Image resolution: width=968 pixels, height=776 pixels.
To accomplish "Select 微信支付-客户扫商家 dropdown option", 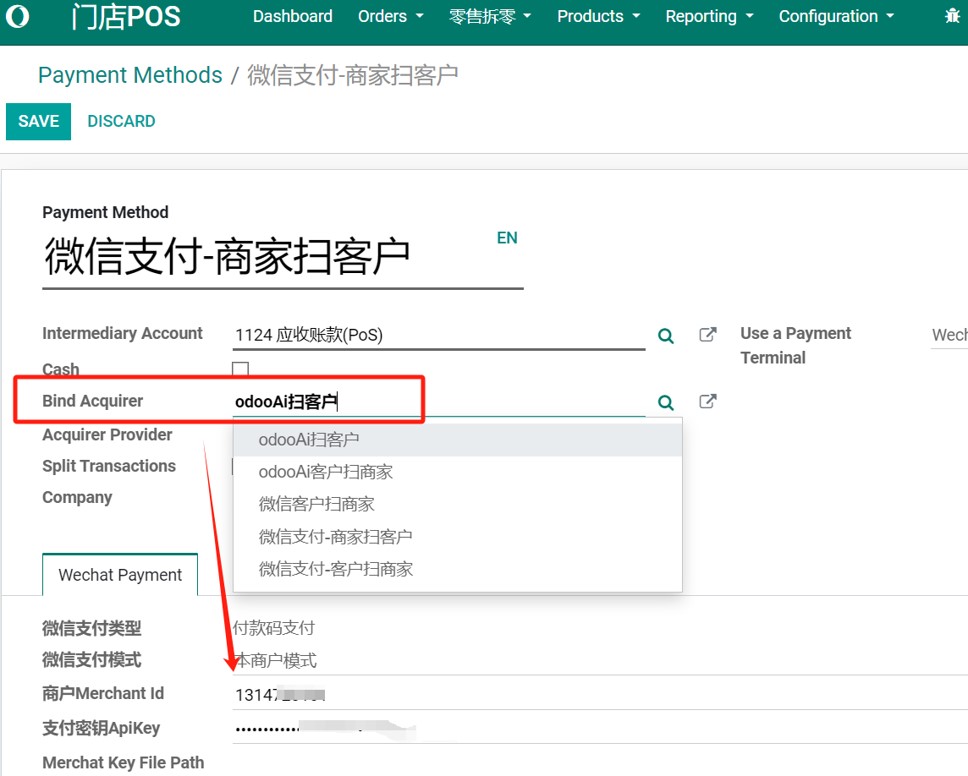I will coord(457,569).
